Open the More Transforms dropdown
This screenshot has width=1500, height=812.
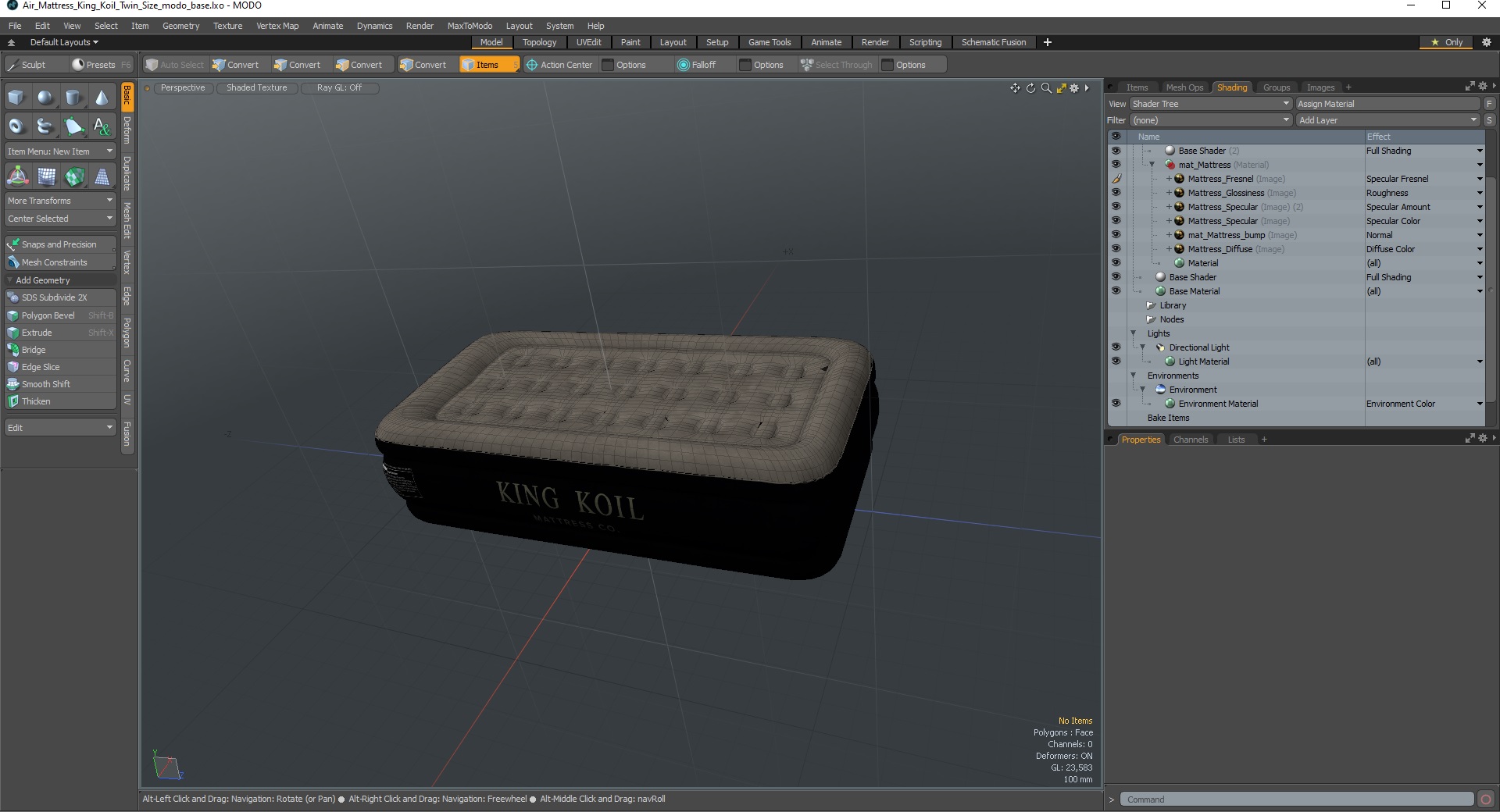tap(60, 201)
